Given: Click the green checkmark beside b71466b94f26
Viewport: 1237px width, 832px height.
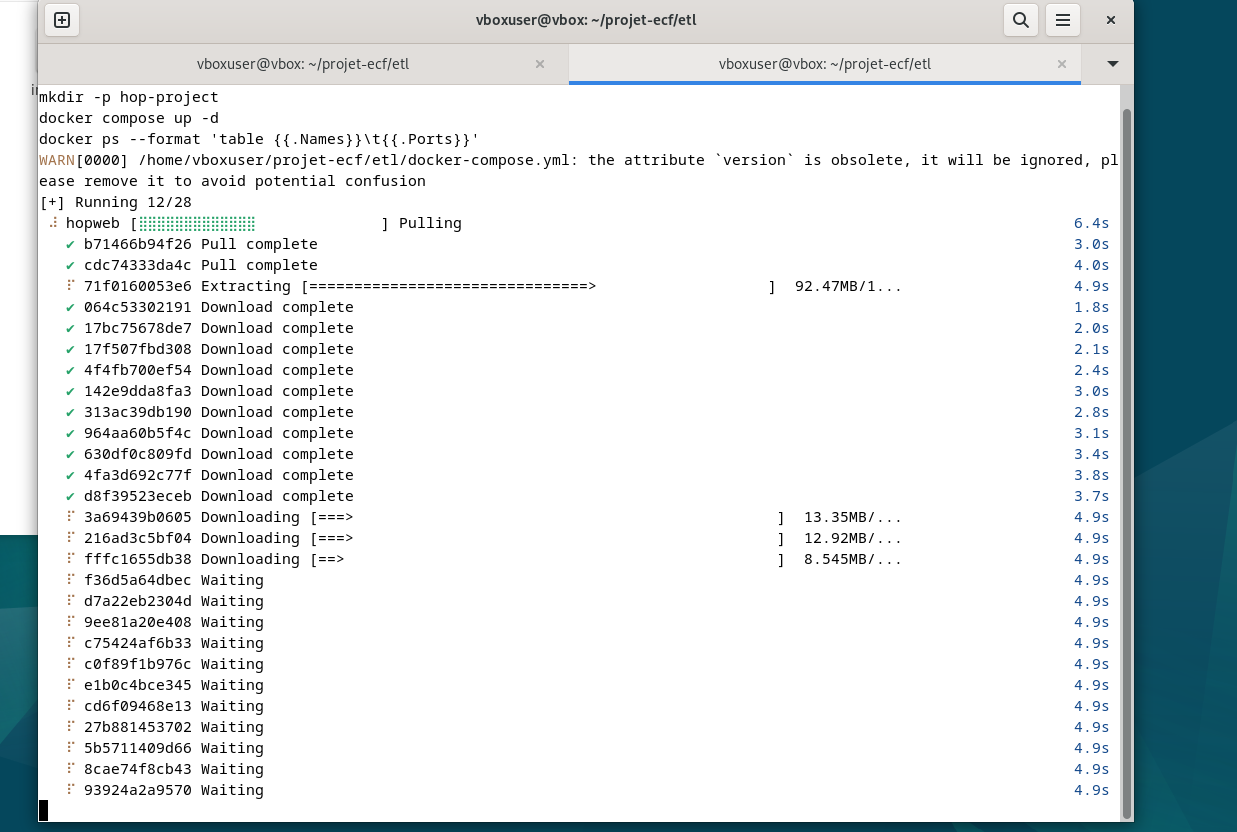Looking at the screenshot, I should click(x=70, y=244).
